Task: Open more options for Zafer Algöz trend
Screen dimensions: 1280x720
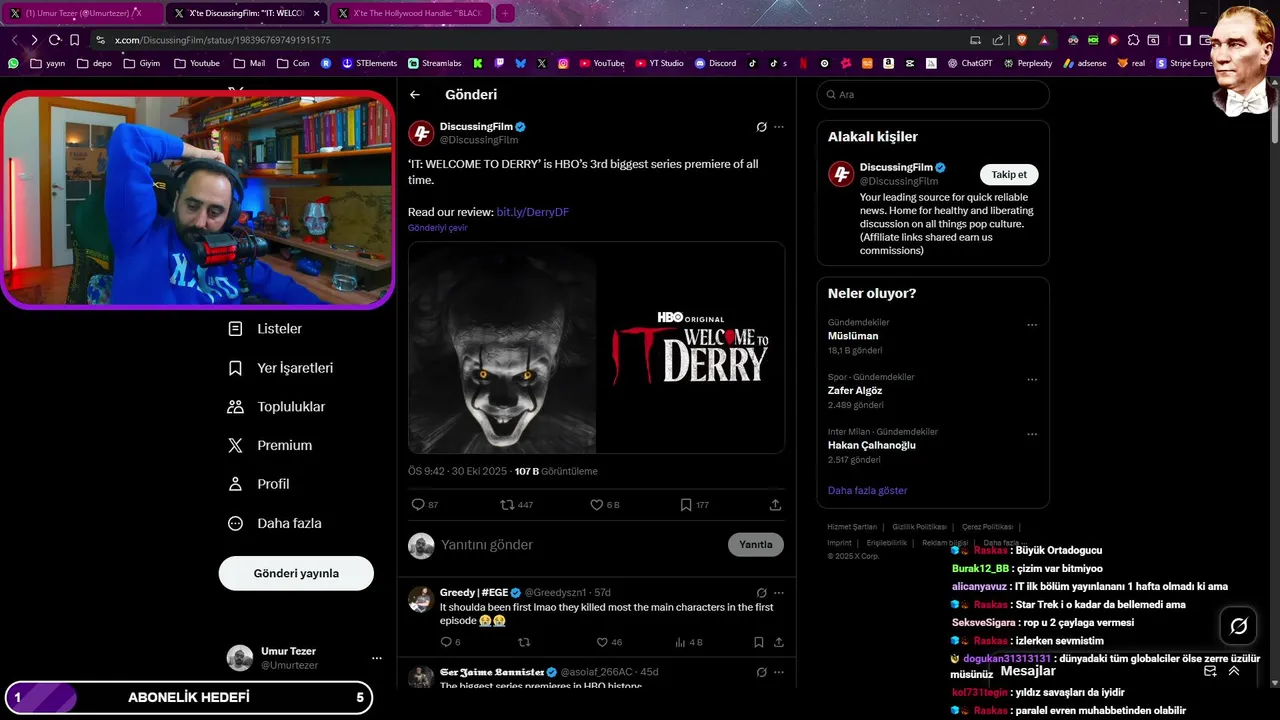Action: point(1032,380)
